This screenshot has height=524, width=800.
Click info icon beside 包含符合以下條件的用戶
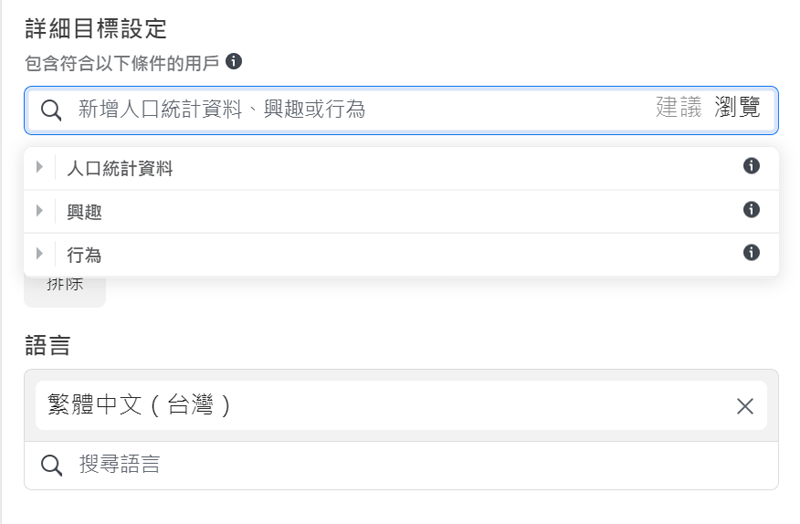[234, 62]
